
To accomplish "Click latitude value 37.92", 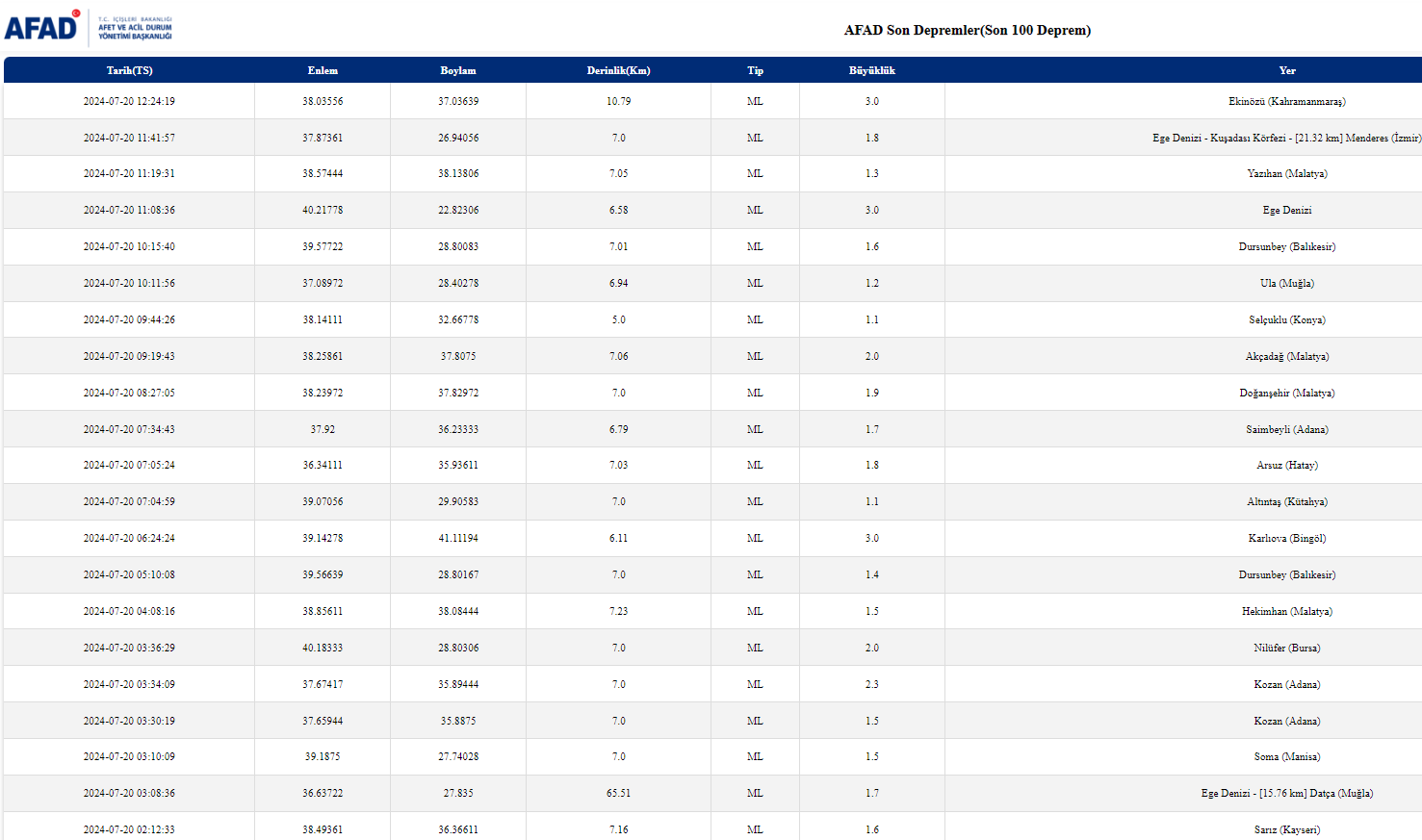I will click(323, 429).
